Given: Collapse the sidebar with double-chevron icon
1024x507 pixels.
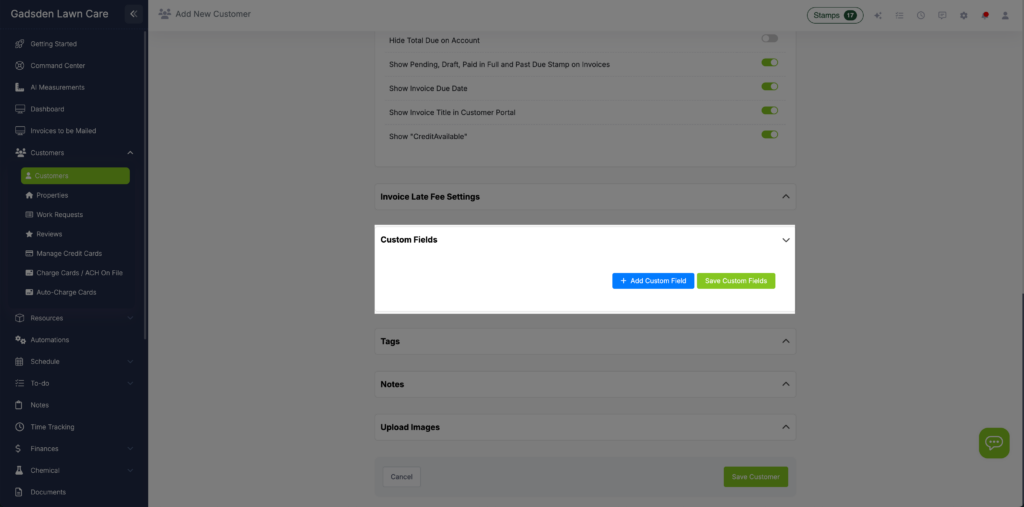Looking at the screenshot, I should [134, 14].
